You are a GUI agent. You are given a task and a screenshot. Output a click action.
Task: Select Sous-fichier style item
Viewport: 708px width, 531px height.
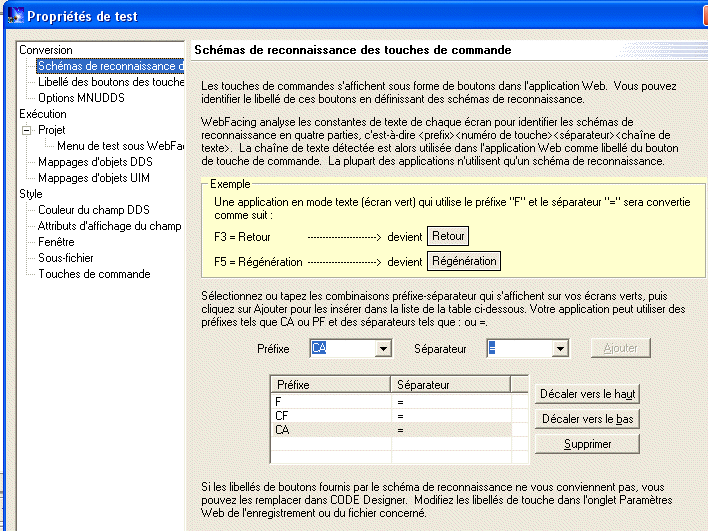click(66, 258)
